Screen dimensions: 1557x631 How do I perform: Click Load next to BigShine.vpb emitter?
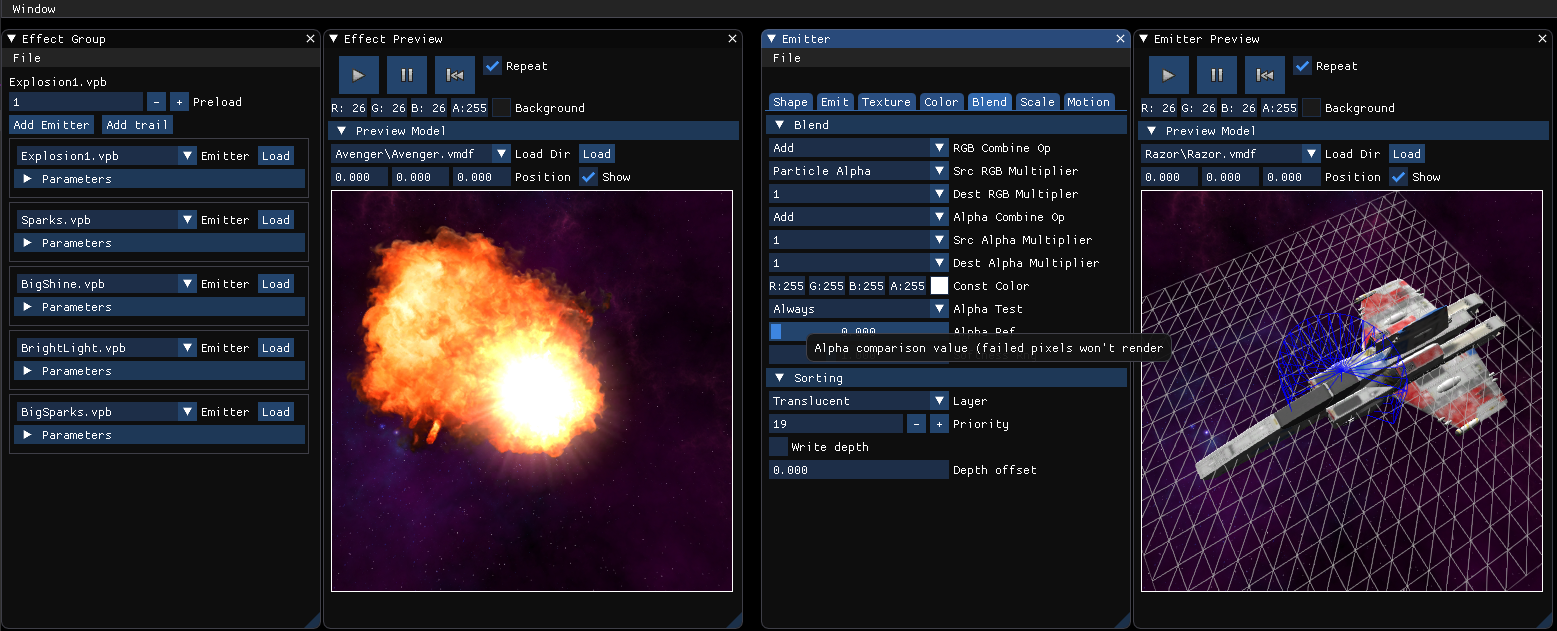[x=275, y=284]
